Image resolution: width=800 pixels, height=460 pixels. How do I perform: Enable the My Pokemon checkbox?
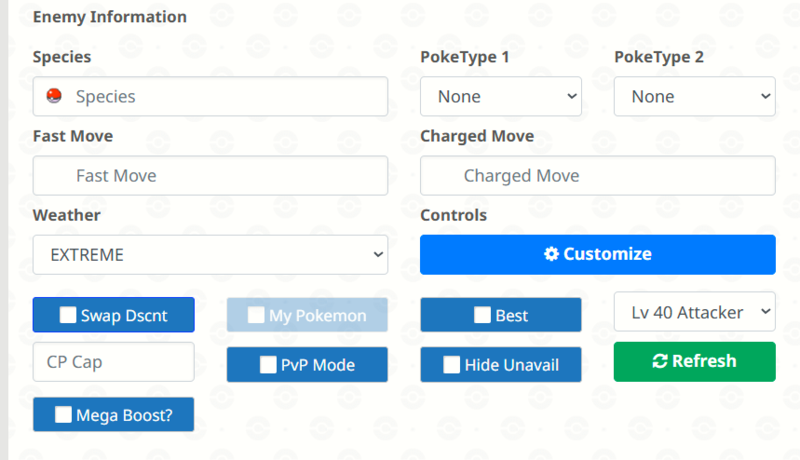[256, 315]
